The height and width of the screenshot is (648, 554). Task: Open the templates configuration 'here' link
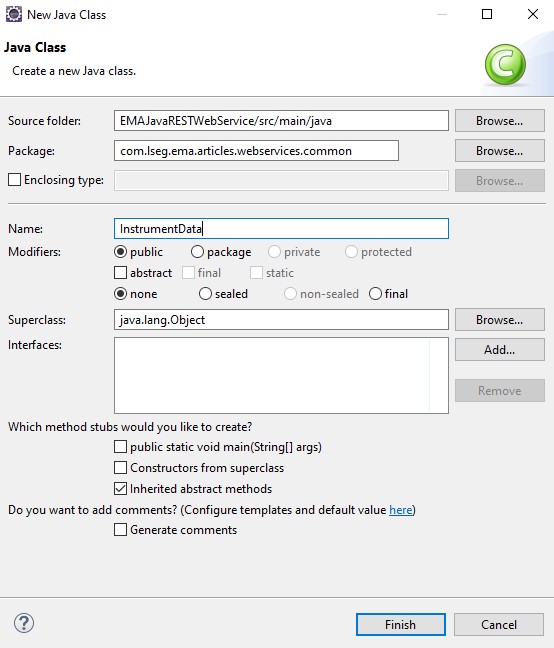(x=401, y=510)
